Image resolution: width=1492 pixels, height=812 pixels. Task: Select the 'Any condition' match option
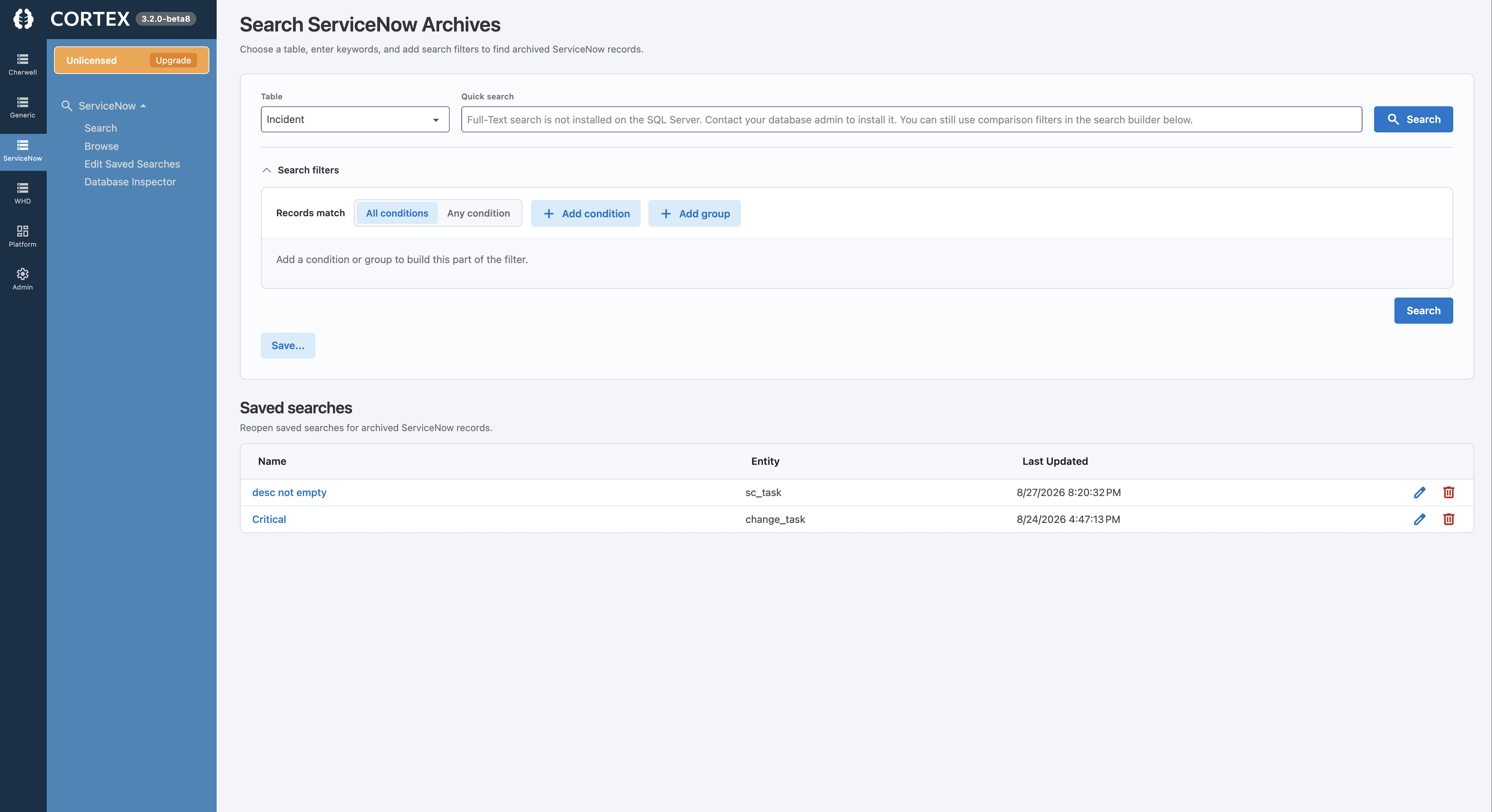click(x=478, y=213)
